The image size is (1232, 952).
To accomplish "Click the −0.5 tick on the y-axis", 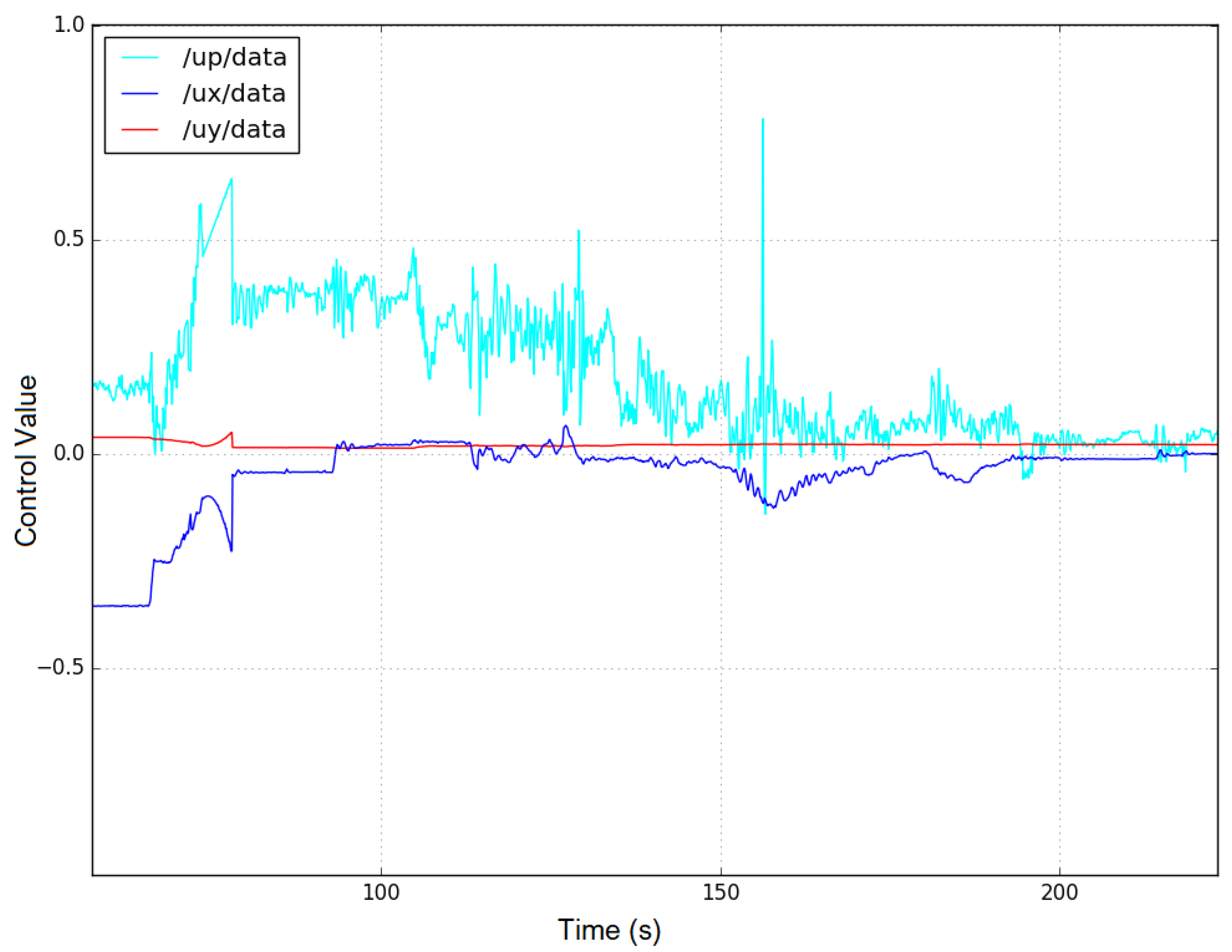I will pyautogui.click(x=60, y=668).
